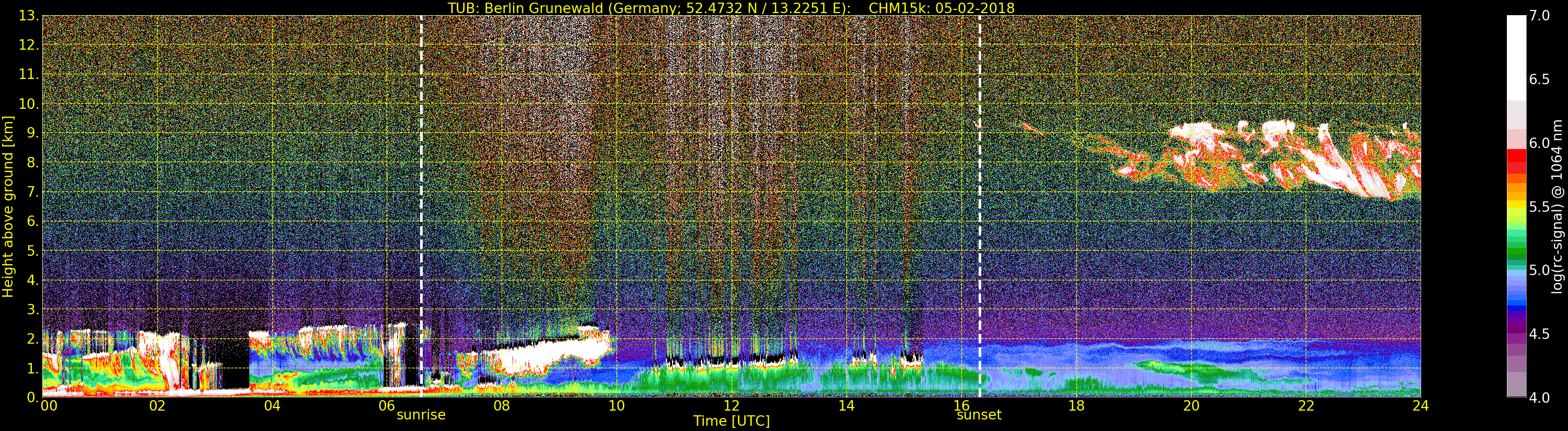
Task: Click the colorbar label 'log(rc-signal) @ 1064 nm'
Action: click(x=1557, y=207)
